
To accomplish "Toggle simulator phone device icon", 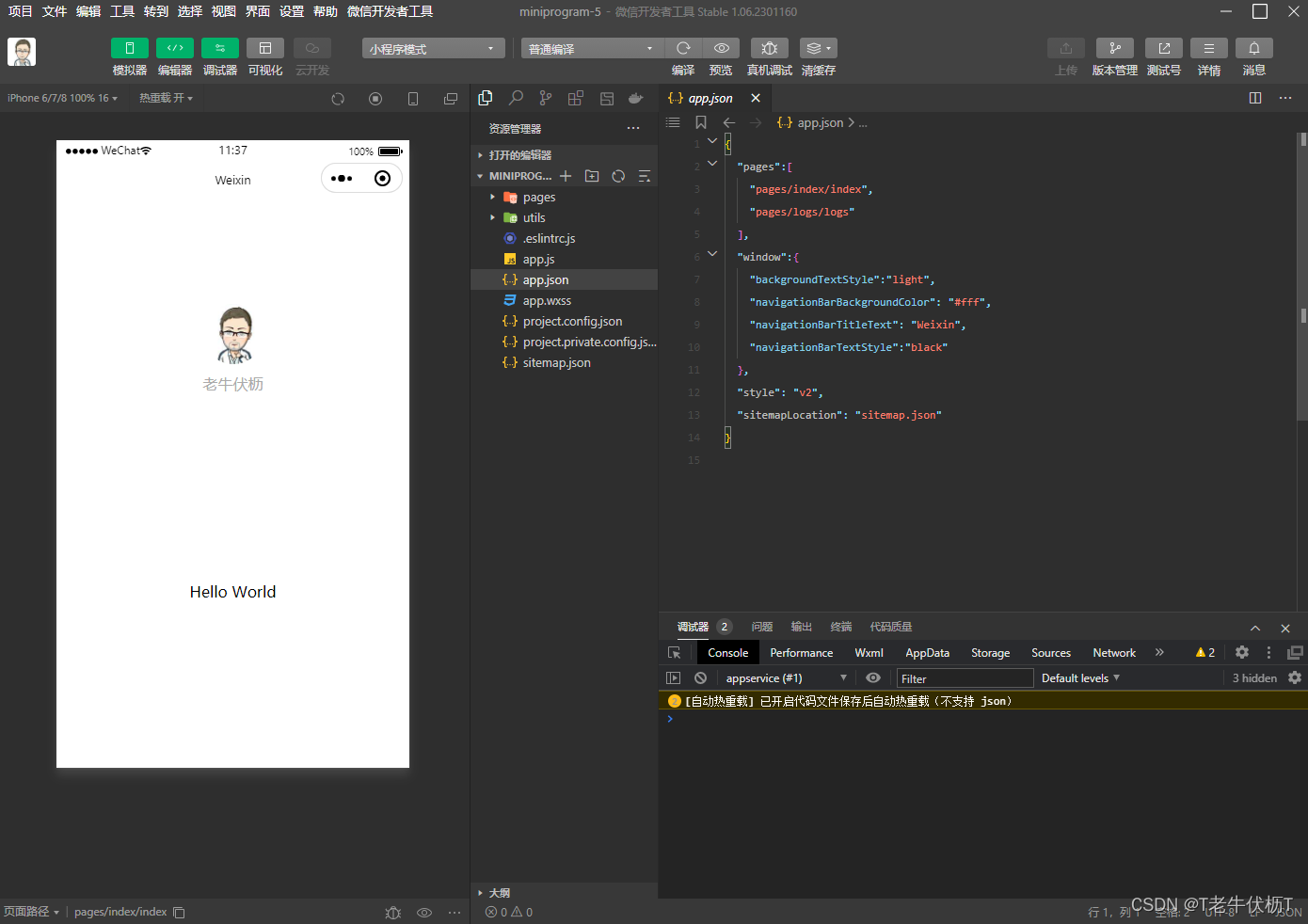I will (x=413, y=99).
